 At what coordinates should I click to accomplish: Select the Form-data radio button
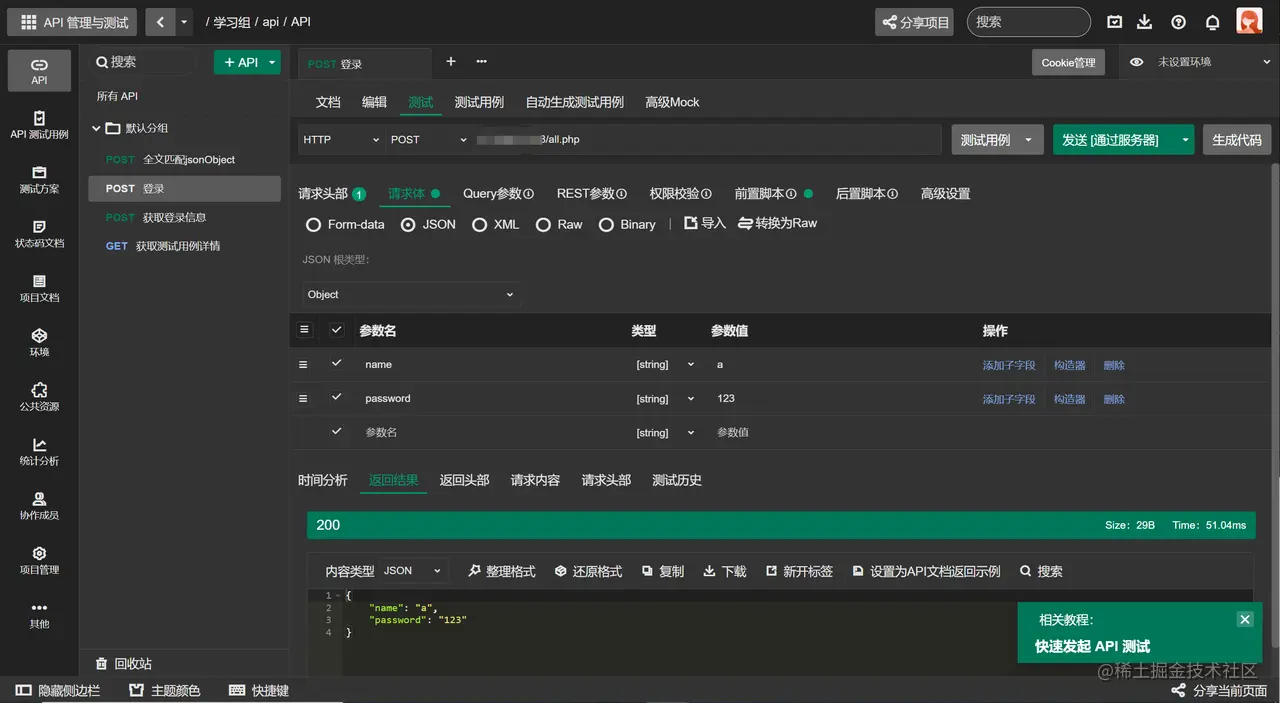point(313,225)
